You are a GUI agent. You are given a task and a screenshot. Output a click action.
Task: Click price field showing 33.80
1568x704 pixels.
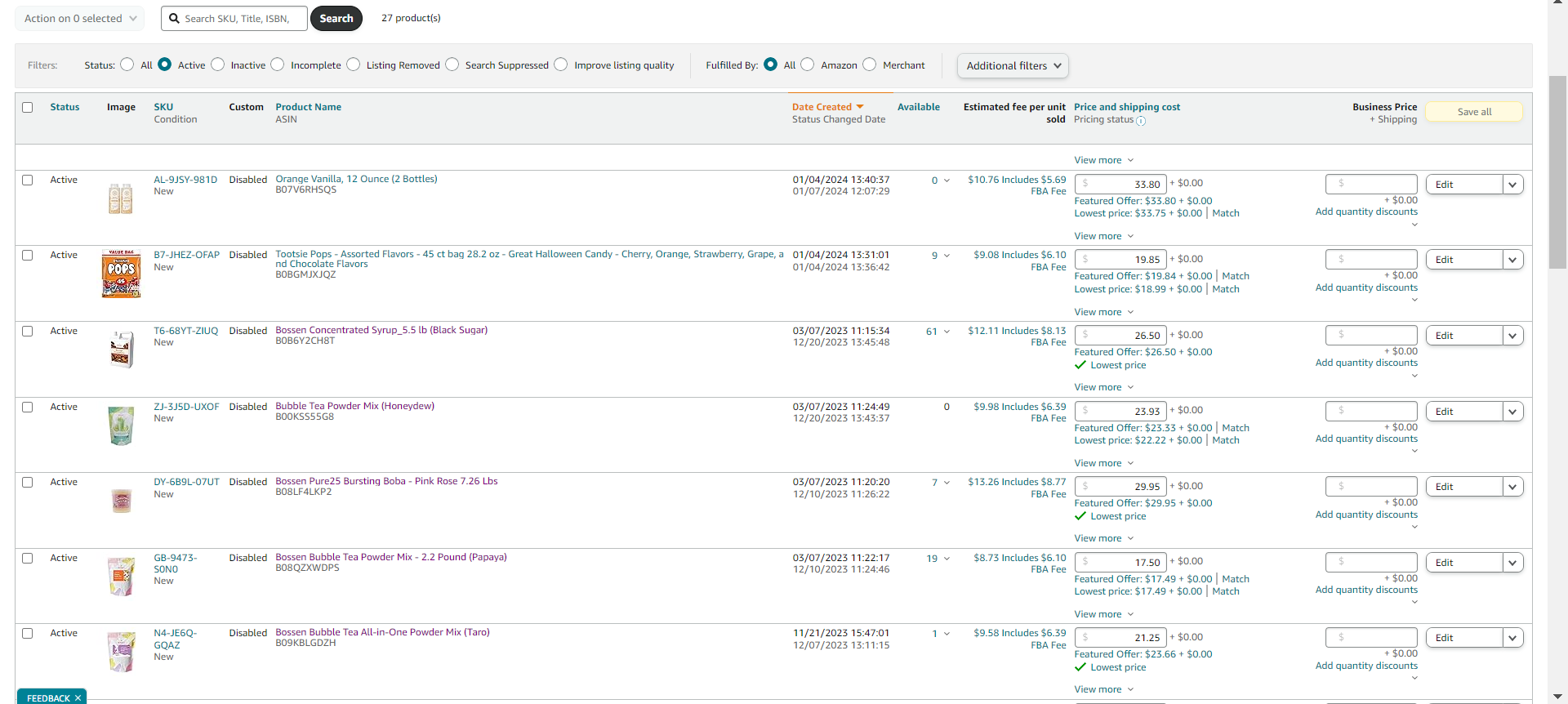pos(1120,185)
